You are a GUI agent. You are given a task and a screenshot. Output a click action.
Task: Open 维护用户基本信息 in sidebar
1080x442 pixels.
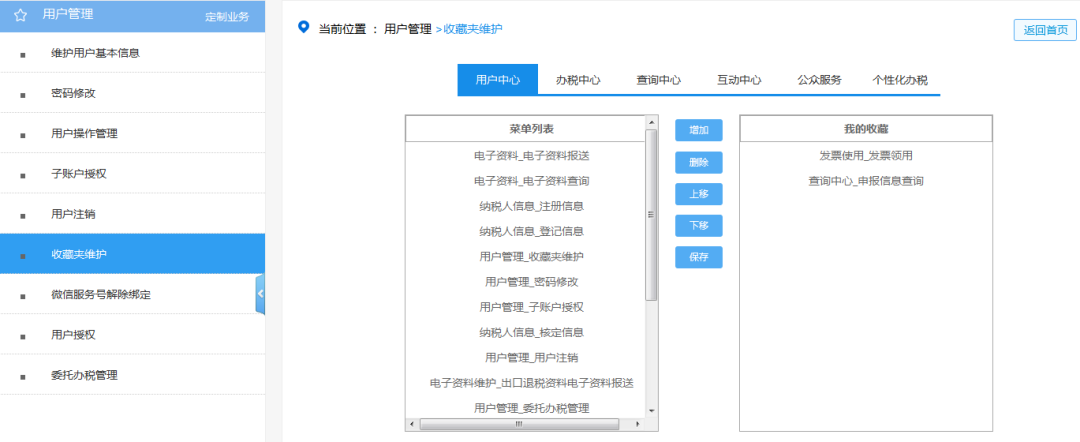[132, 52]
